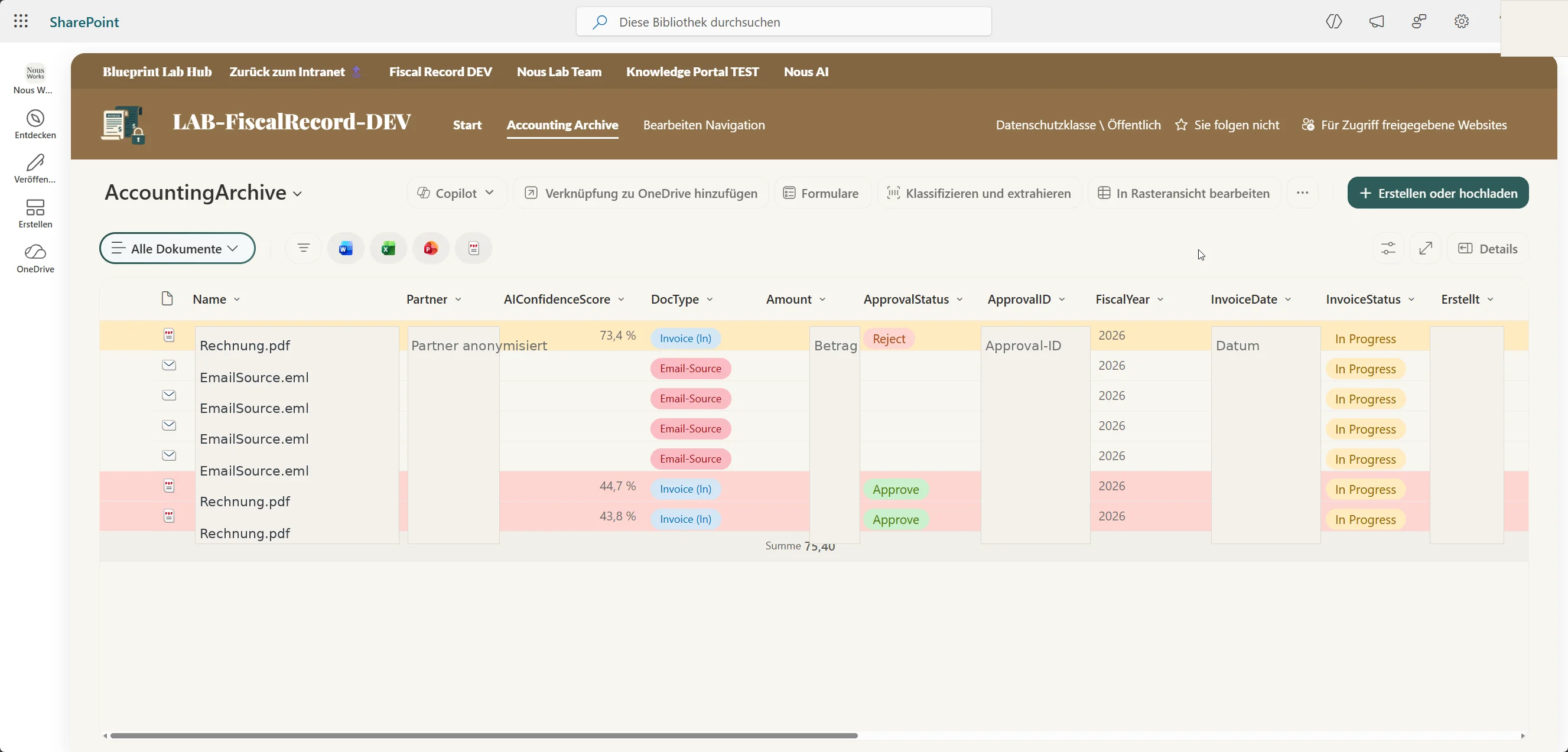Viewport: 1568px width, 752px height.
Task: Click Erstellen oder hochladen button
Action: (1438, 193)
